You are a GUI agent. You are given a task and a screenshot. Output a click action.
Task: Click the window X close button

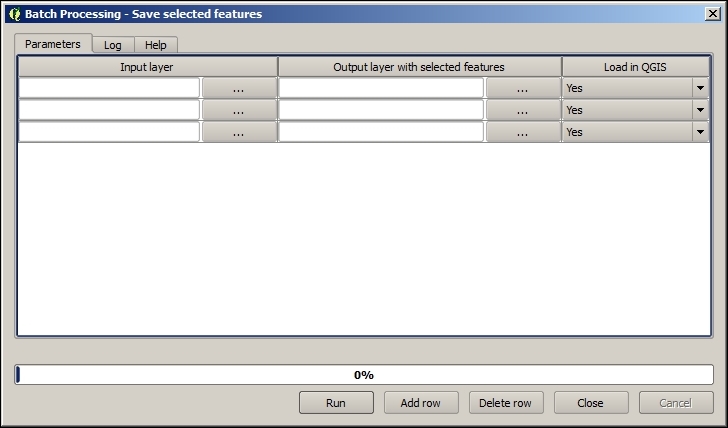[x=713, y=14]
